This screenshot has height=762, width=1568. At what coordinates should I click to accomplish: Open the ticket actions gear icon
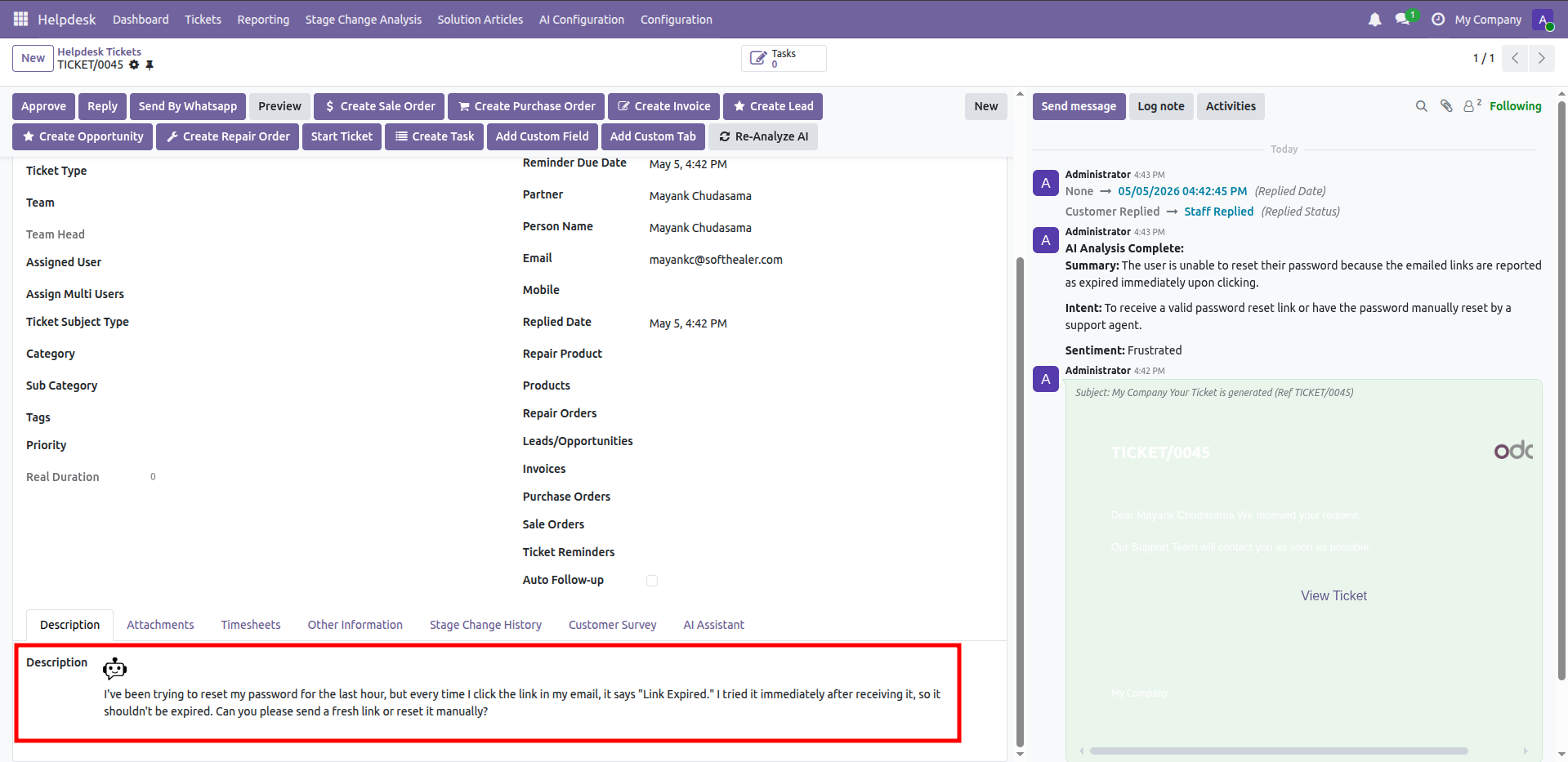134,65
